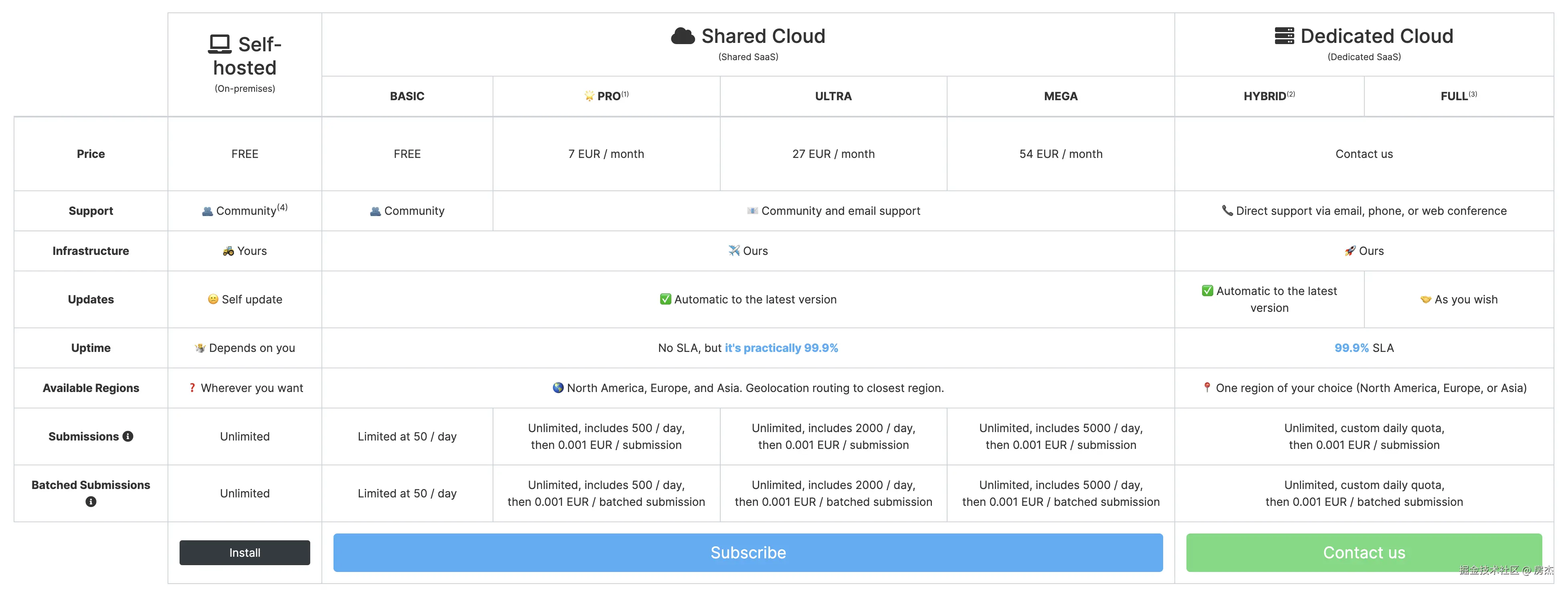Click green checkmark in Shared Cloud updates cell
The width and height of the screenshot is (1568, 590).
(x=665, y=299)
